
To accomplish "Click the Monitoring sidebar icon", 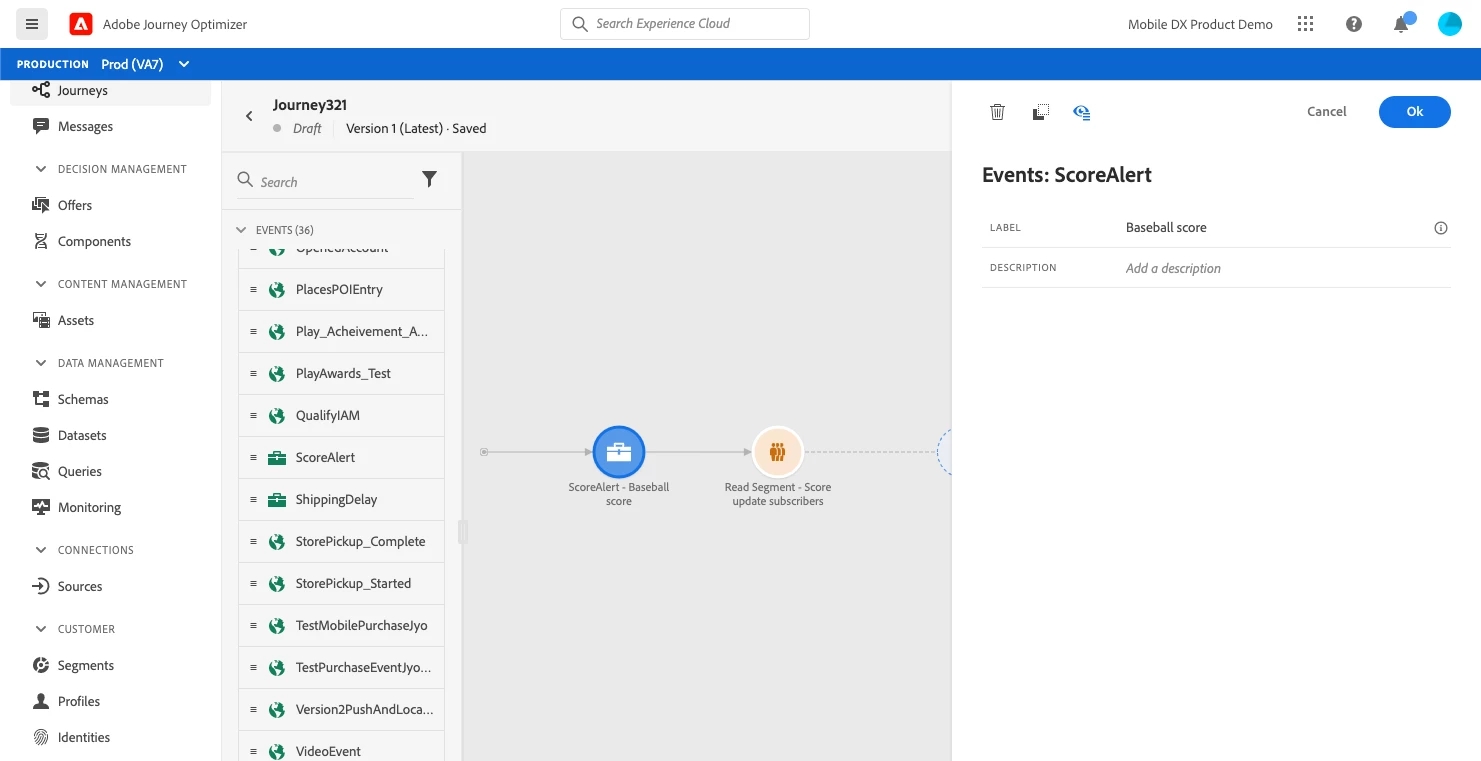I will (41, 507).
